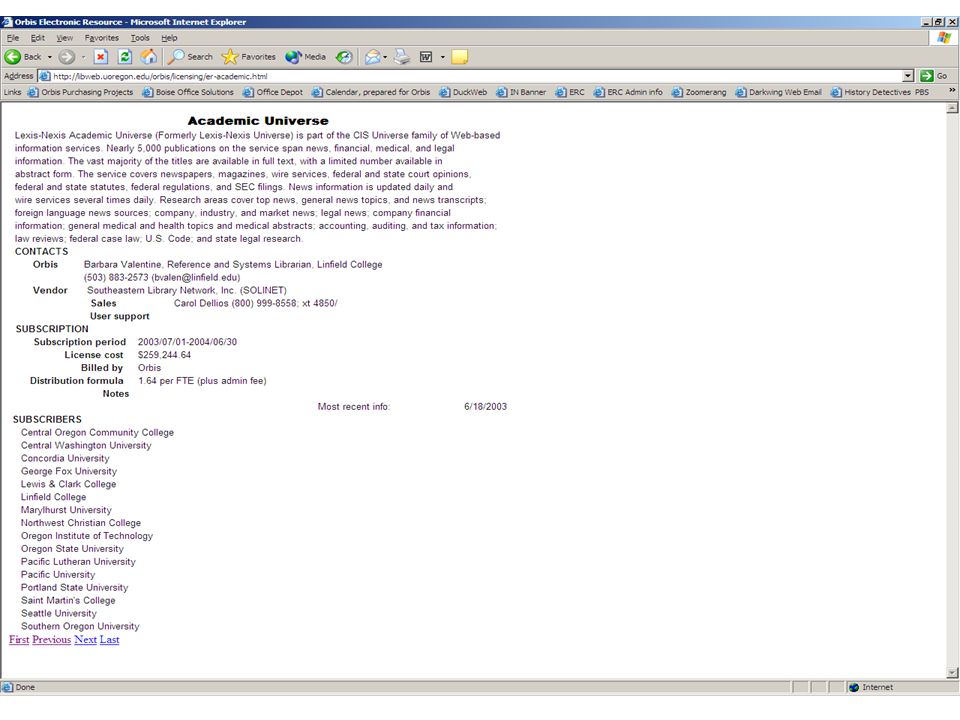Open Calendar, prepared for Orbis bookmark

pyautogui.click(x=371, y=92)
